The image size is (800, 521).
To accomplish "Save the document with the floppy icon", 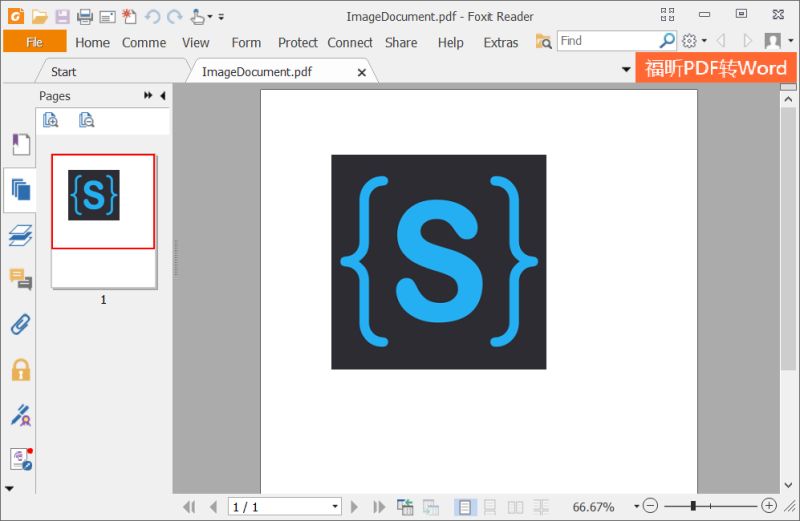I will tap(62, 17).
